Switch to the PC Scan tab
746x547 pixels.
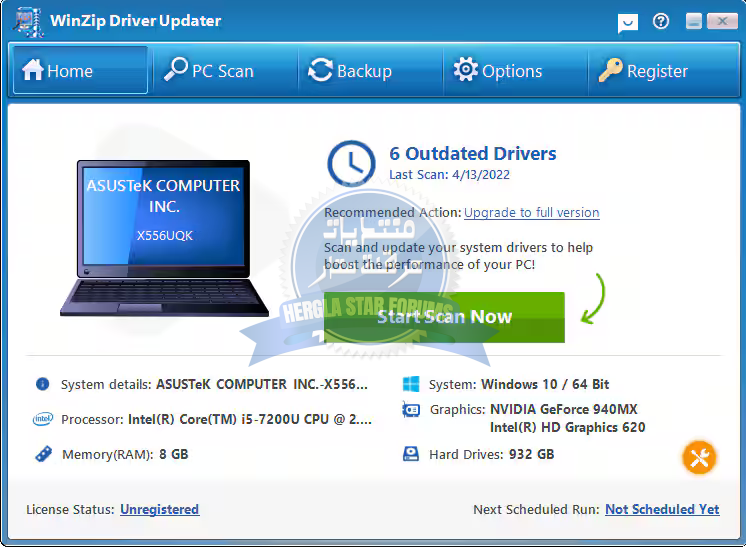[x=226, y=70]
